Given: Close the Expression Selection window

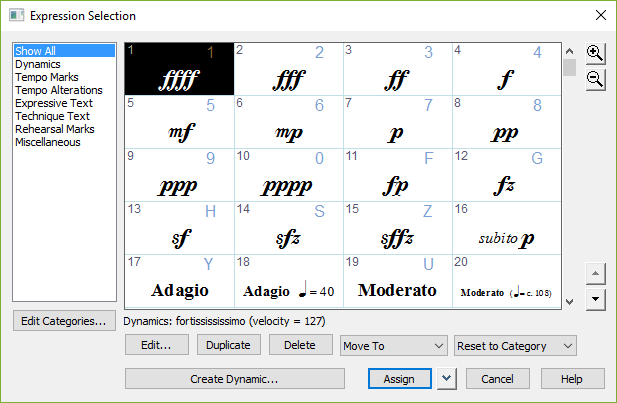Looking at the screenshot, I should tap(600, 15).
